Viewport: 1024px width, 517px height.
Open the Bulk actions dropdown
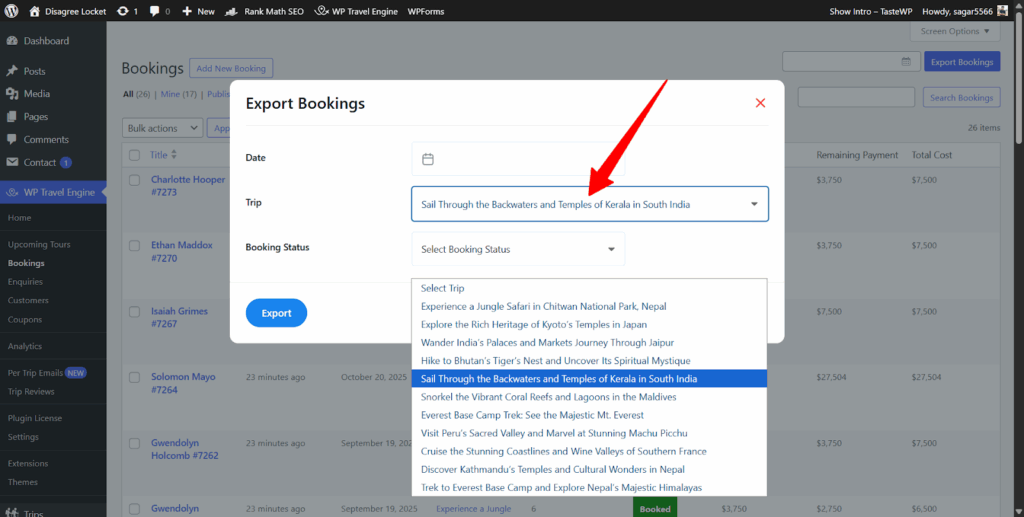pos(162,128)
